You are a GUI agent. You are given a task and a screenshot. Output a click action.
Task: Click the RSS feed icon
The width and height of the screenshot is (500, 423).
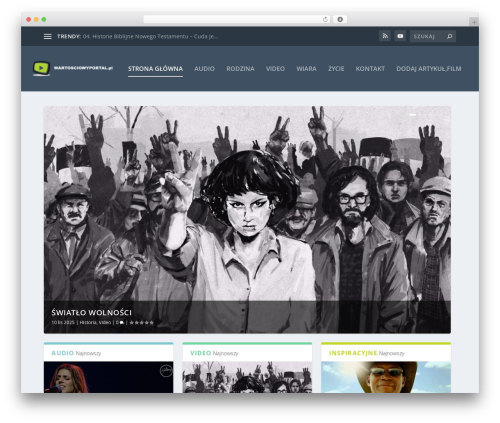tap(385, 36)
